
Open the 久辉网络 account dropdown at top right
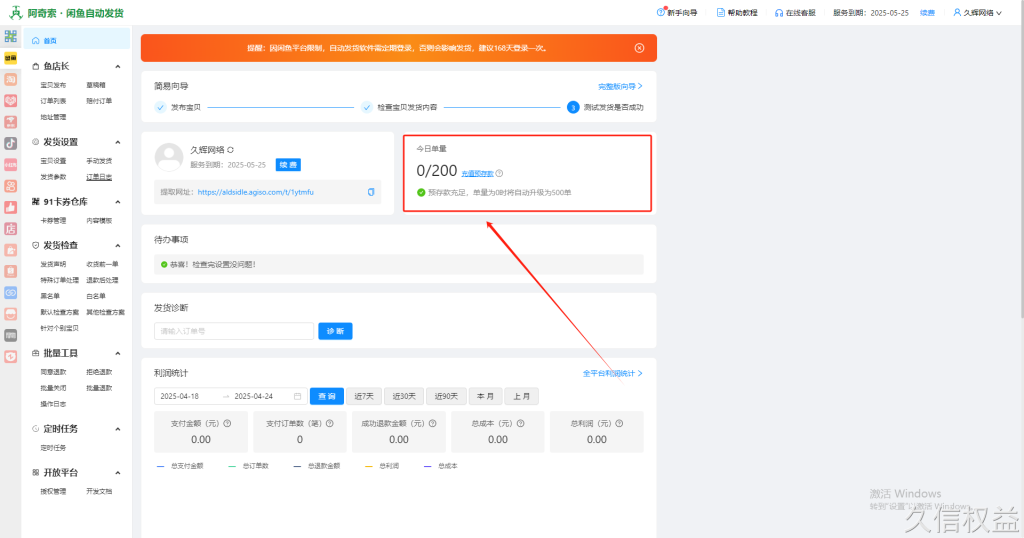[978, 12]
